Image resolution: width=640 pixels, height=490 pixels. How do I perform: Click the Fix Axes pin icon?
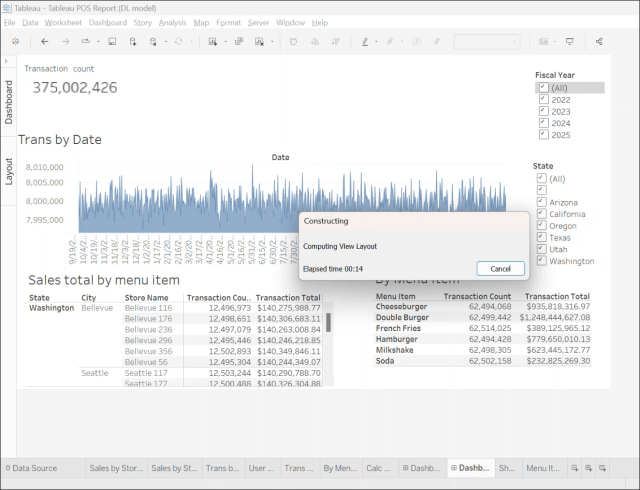(x=437, y=41)
